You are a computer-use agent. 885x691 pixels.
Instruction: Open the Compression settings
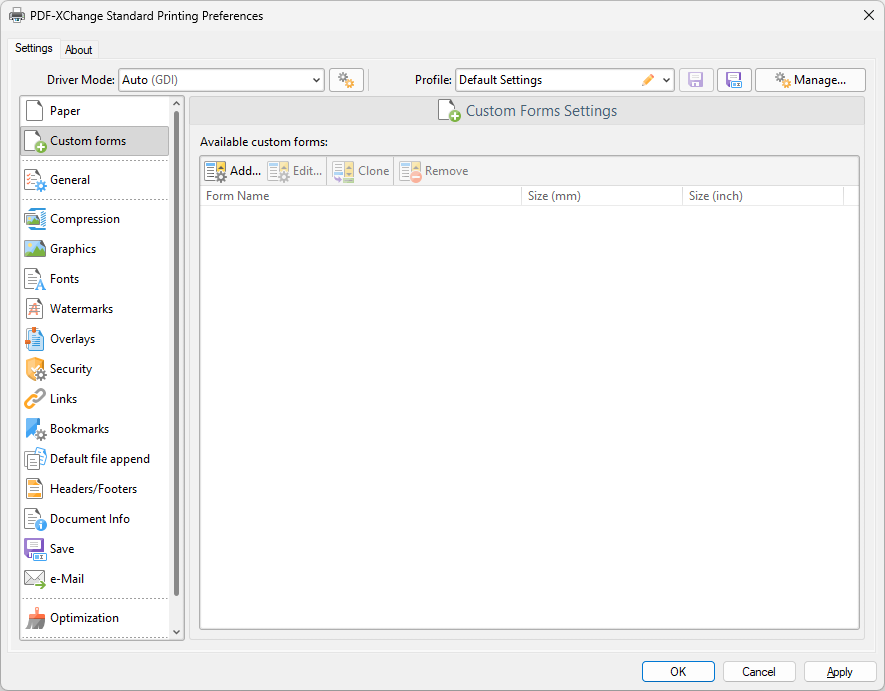(84, 219)
